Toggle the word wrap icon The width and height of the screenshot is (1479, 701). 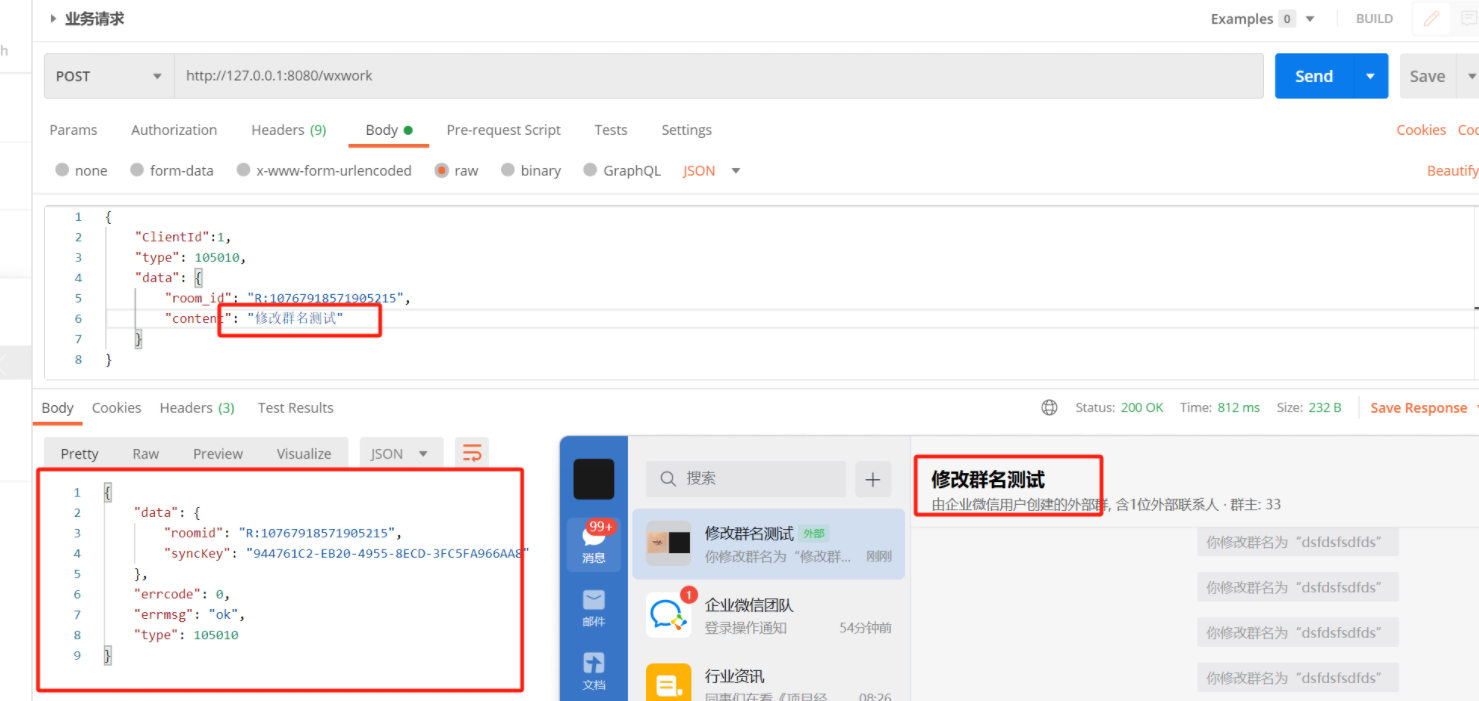click(x=472, y=454)
